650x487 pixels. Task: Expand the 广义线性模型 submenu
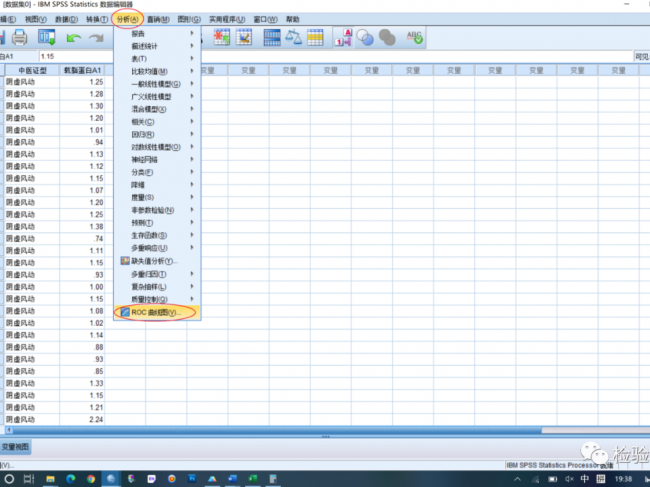click(x=158, y=96)
